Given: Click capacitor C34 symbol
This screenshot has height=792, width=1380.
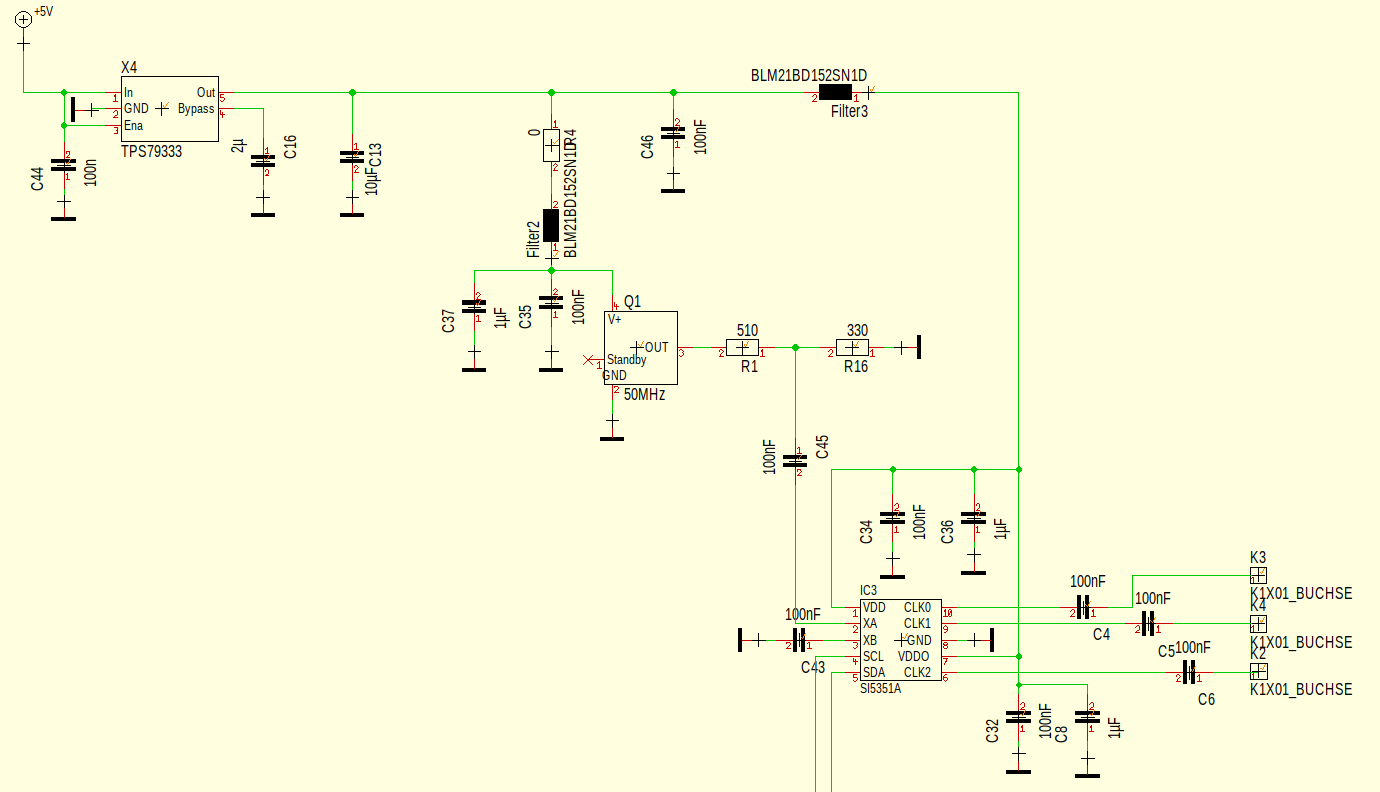Looking at the screenshot, I should (x=892, y=519).
